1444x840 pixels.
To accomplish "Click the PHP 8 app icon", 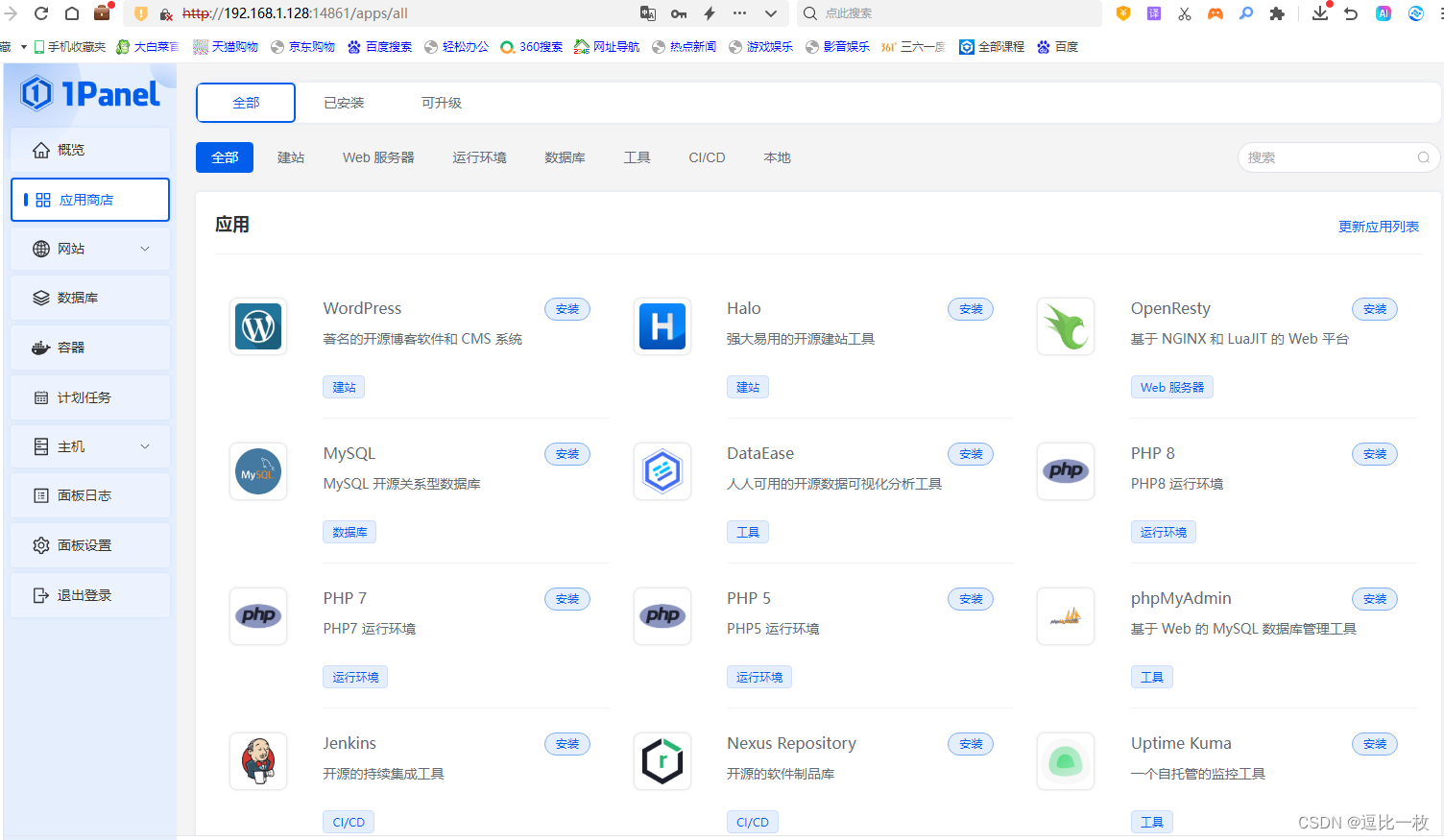I will click(1066, 471).
